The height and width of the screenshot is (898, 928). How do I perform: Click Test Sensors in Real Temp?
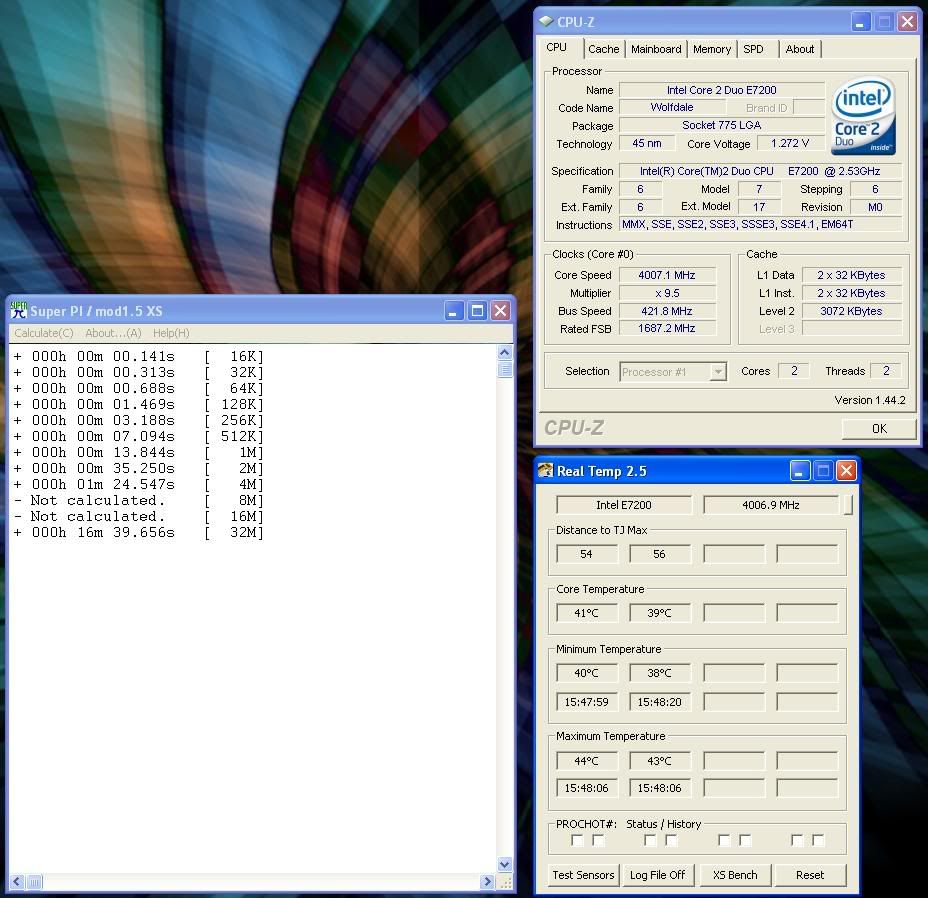click(583, 875)
